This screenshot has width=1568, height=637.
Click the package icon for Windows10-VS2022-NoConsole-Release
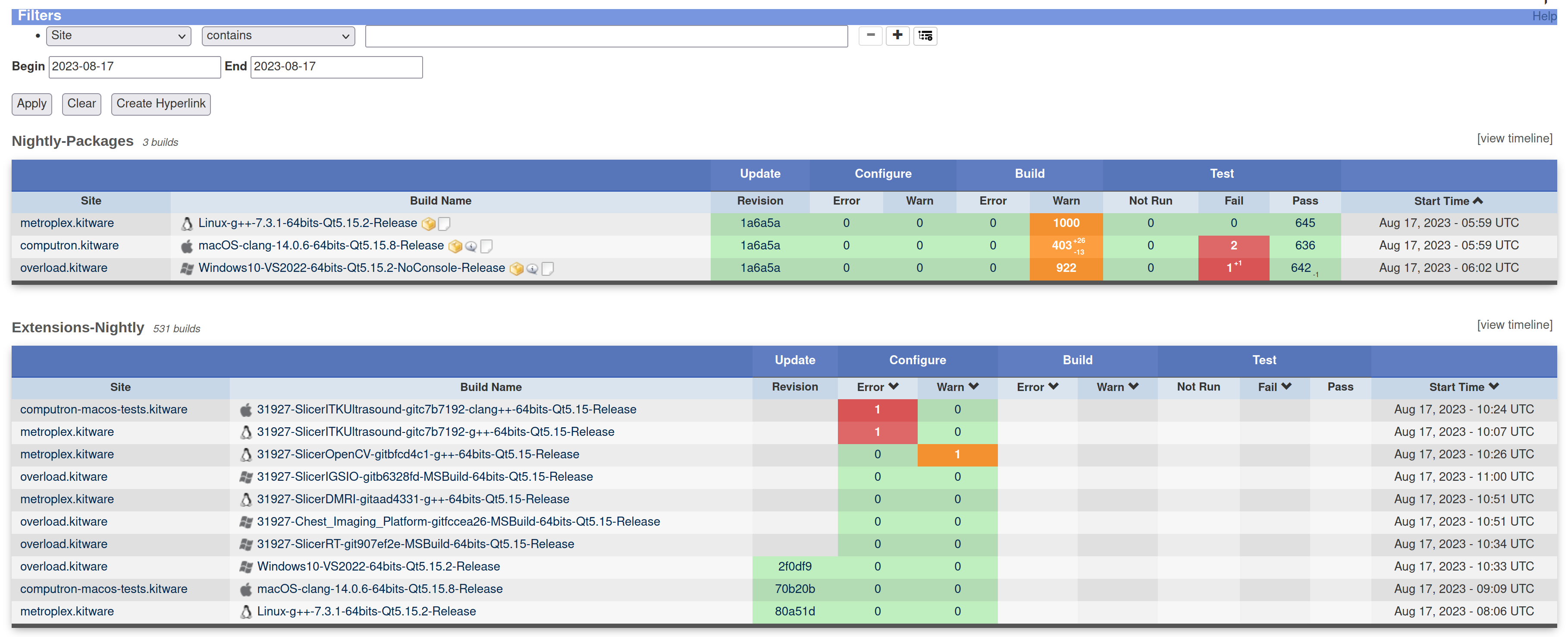pos(516,268)
